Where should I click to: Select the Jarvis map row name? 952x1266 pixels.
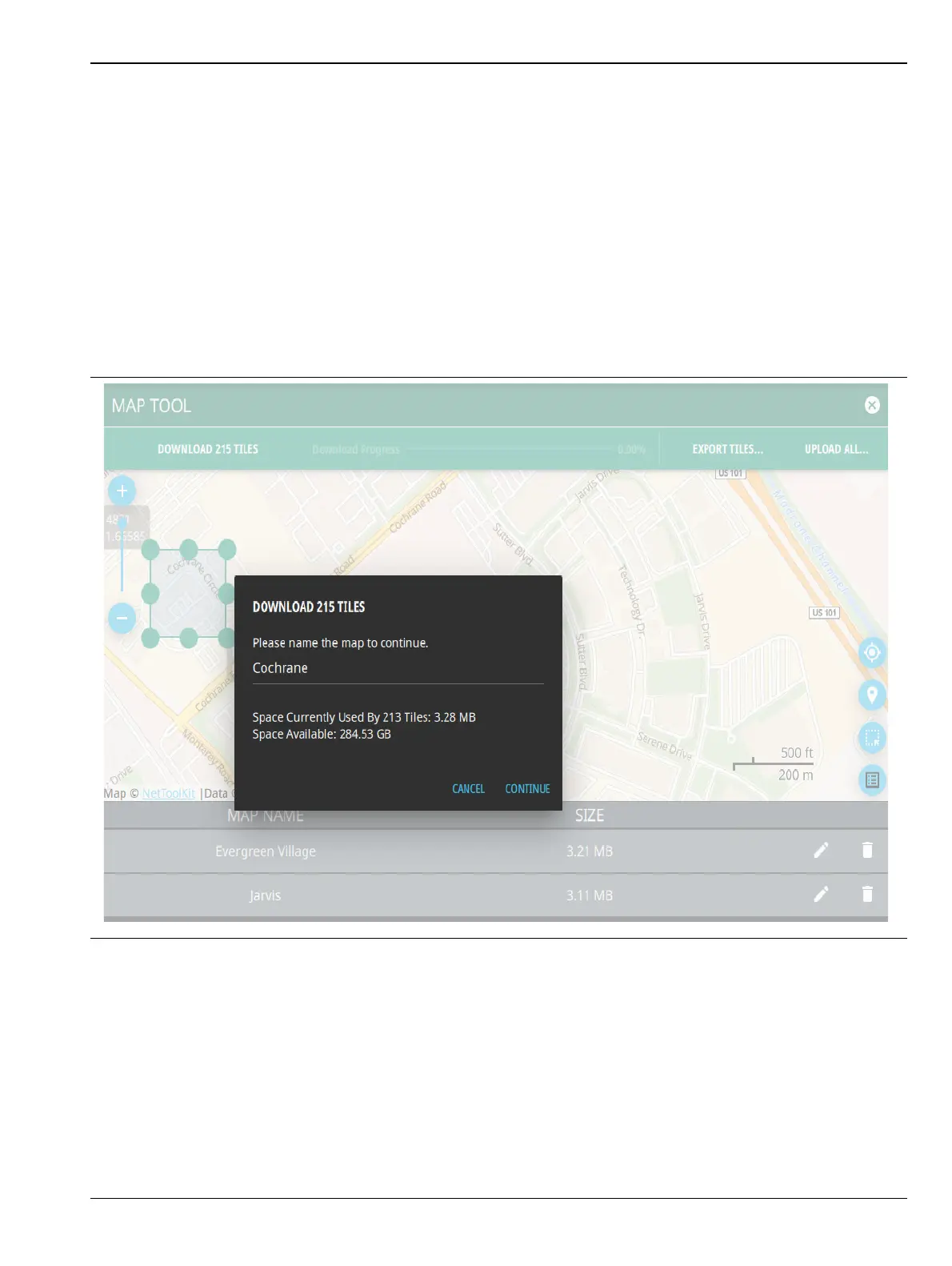(265, 895)
